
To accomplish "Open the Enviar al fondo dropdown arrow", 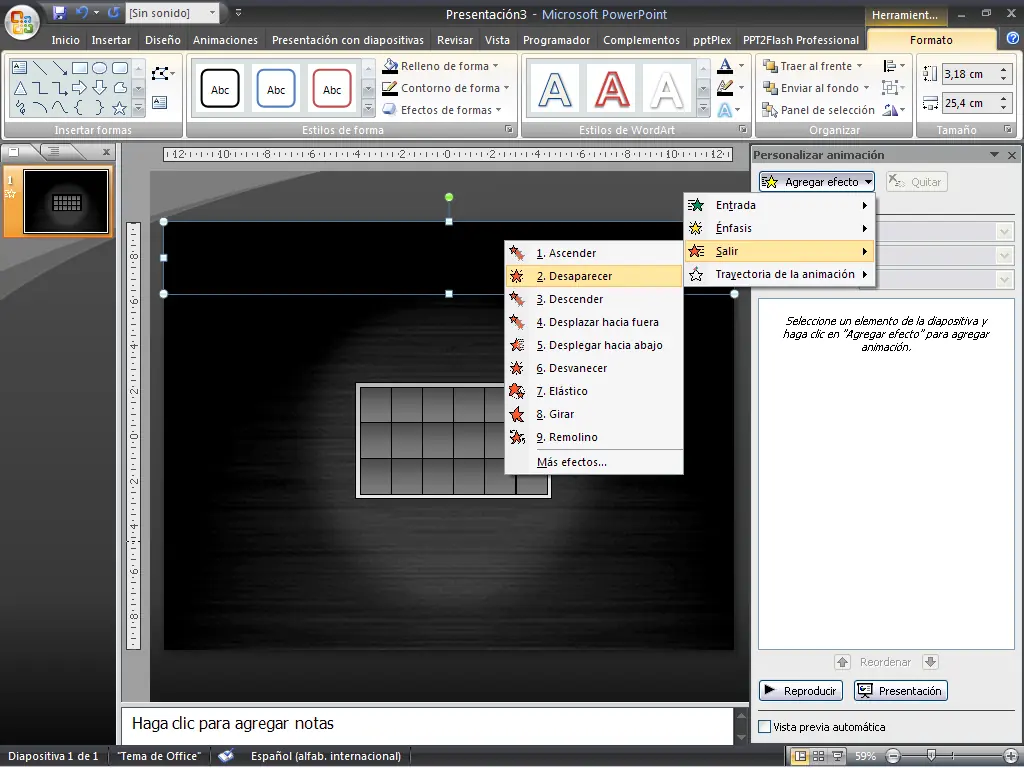I will coord(867,88).
